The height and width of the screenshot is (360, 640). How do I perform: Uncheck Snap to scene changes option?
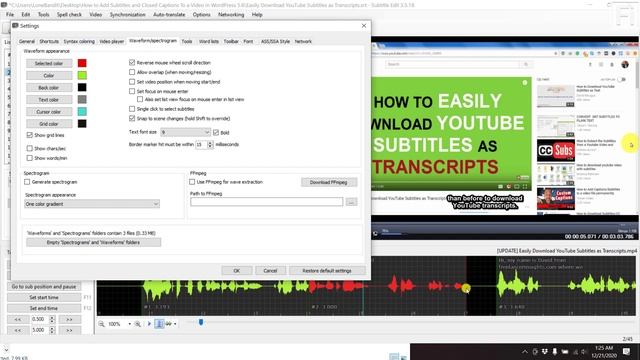pos(132,118)
